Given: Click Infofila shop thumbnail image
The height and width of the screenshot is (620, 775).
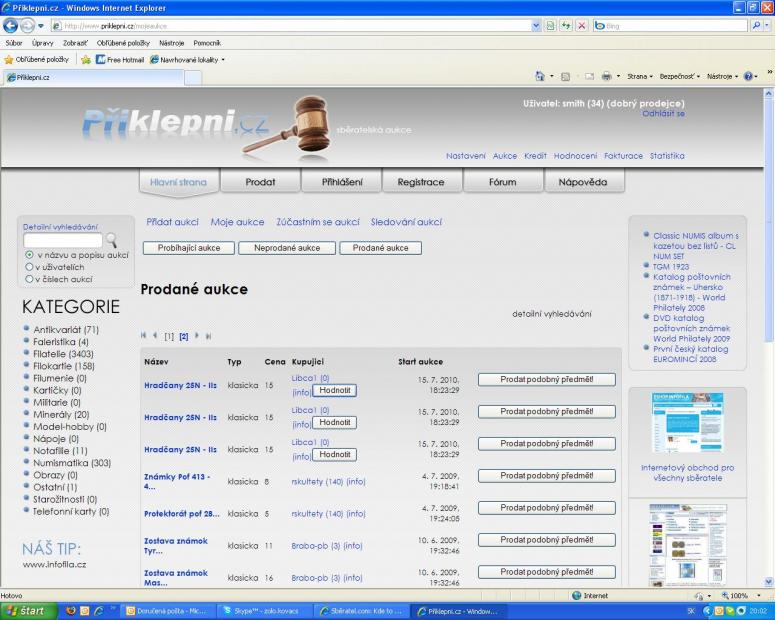Looking at the screenshot, I should [688, 422].
